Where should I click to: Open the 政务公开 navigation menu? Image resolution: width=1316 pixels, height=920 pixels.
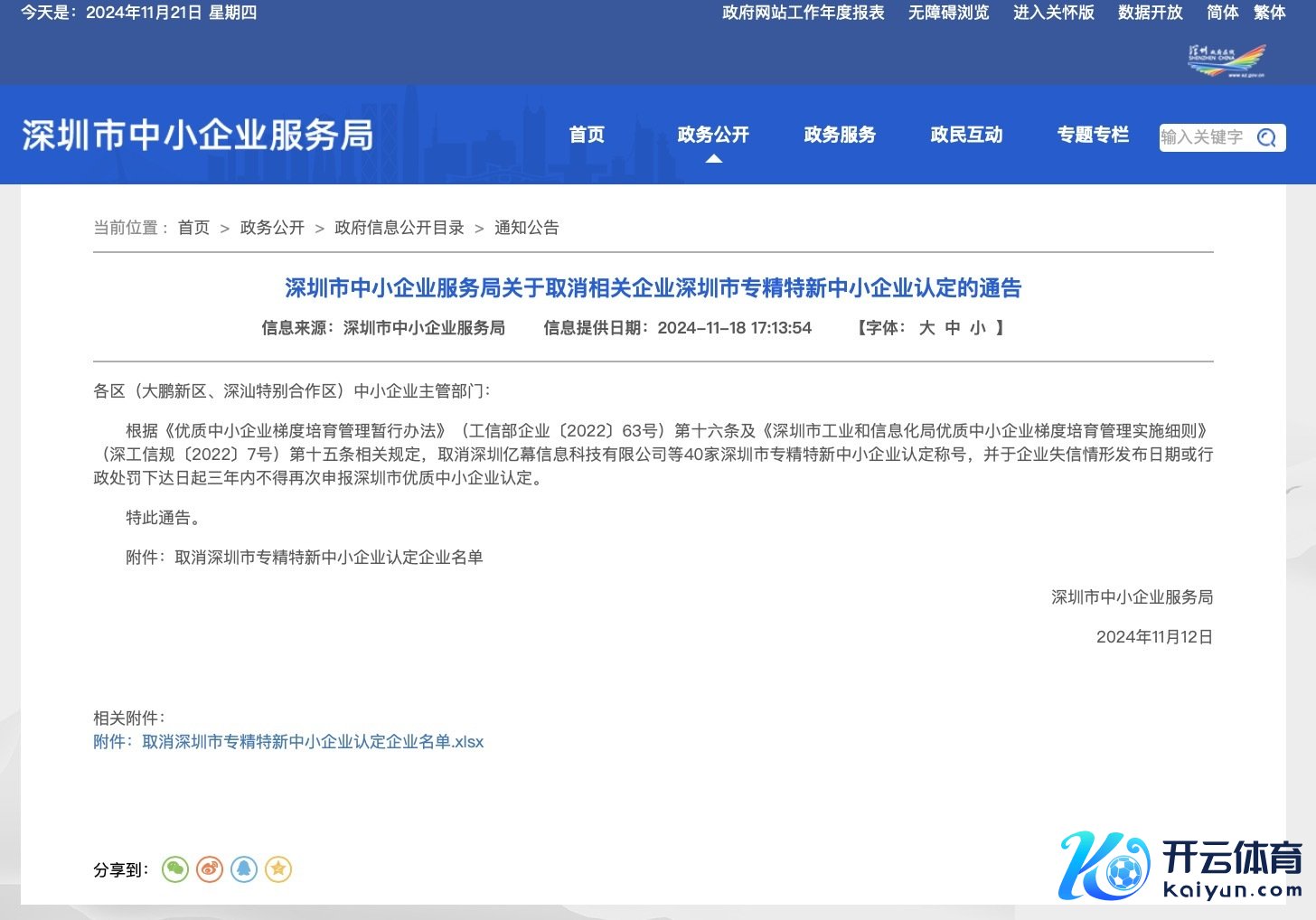(x=713, y=135)
